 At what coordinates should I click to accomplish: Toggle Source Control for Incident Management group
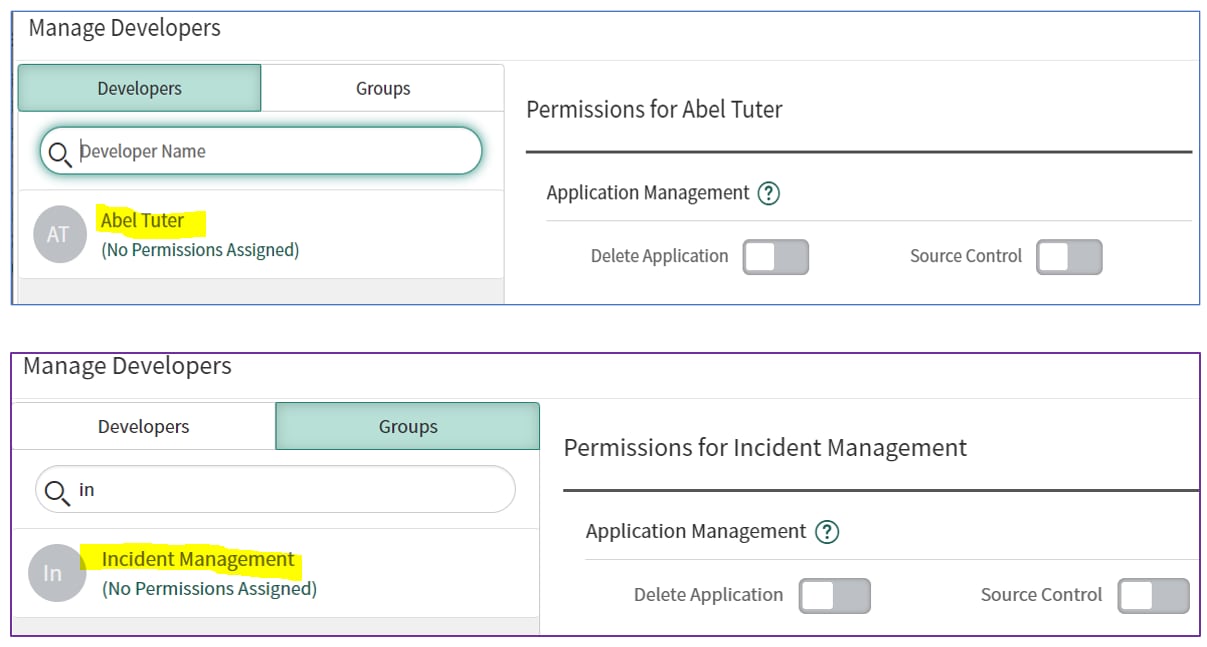[1153, 595]
